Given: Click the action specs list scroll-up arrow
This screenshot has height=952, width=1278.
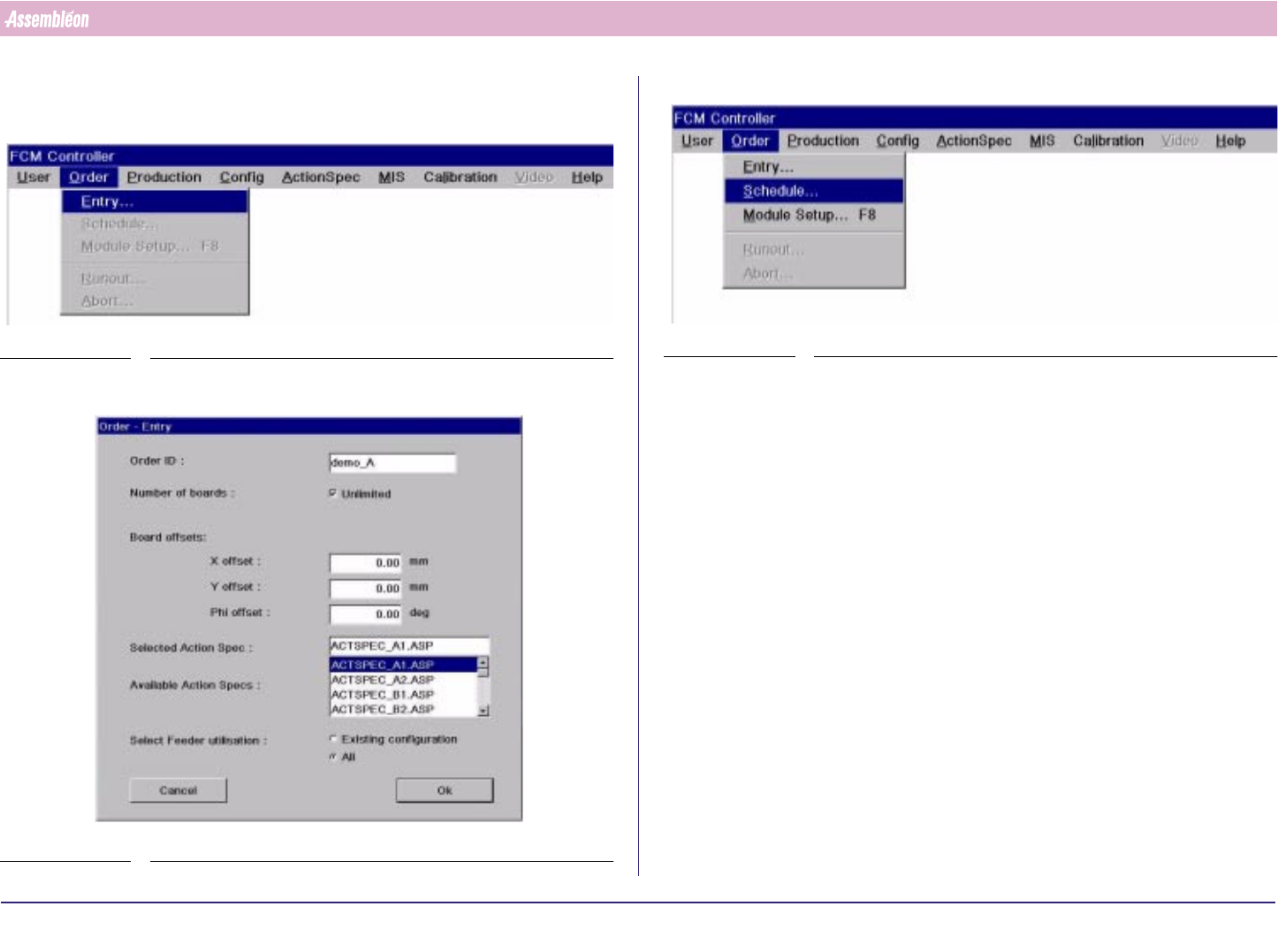Looking at the screenshot, I should click(483, 663).
